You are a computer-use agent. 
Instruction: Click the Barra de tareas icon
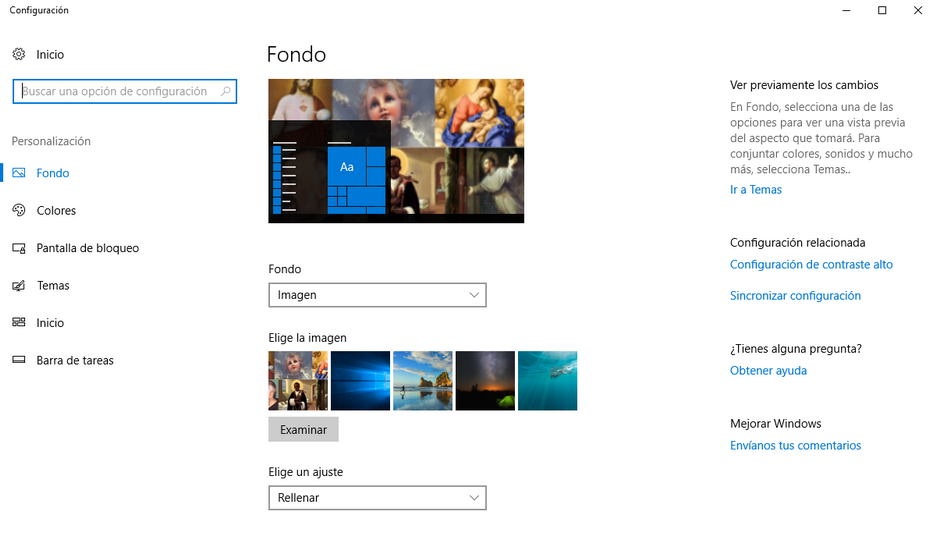point(18,360)
